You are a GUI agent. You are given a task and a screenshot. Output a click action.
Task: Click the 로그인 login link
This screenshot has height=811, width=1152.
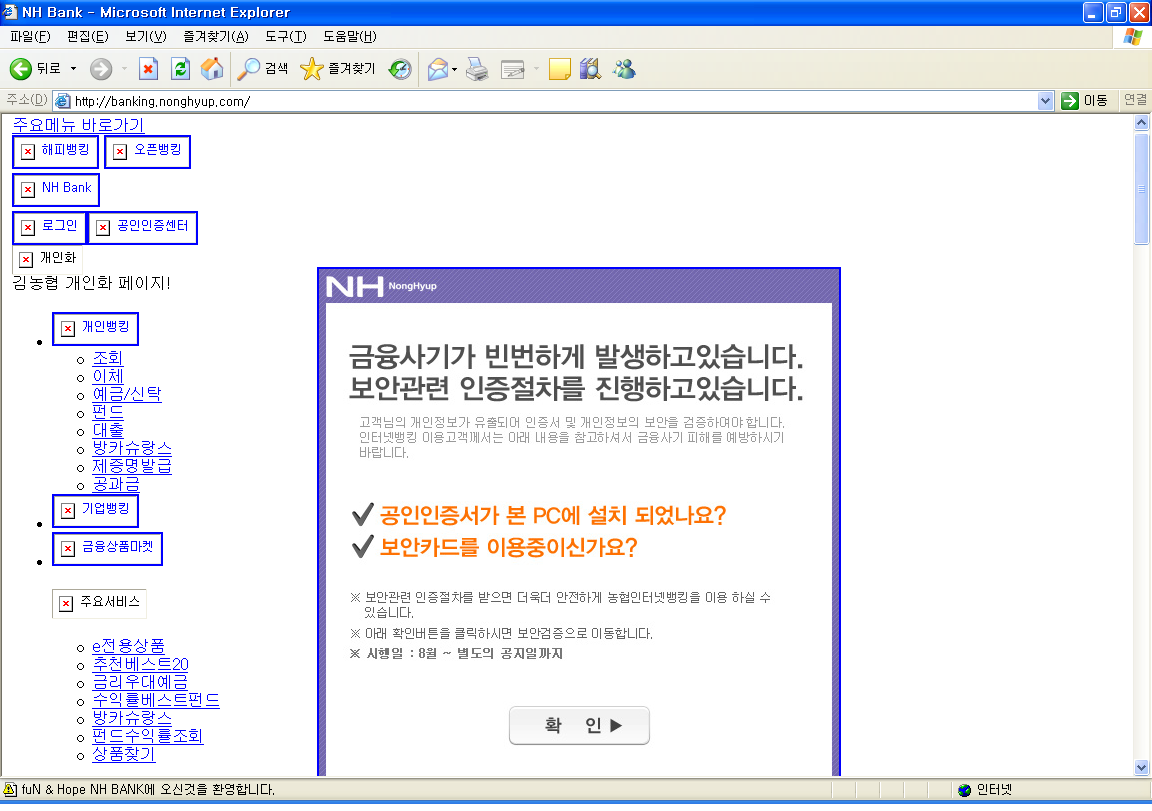[x=49, y=228]
